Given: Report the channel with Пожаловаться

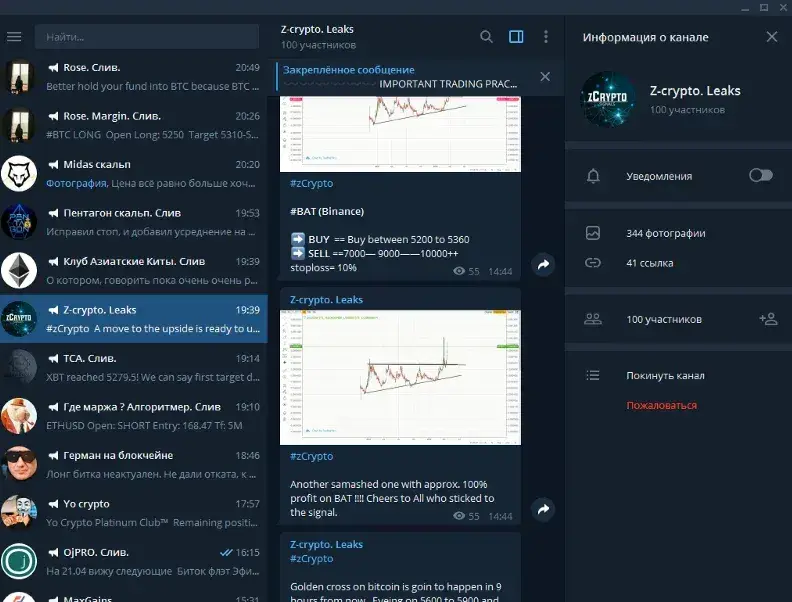Looking at the screenshot, I should (662, 406).
